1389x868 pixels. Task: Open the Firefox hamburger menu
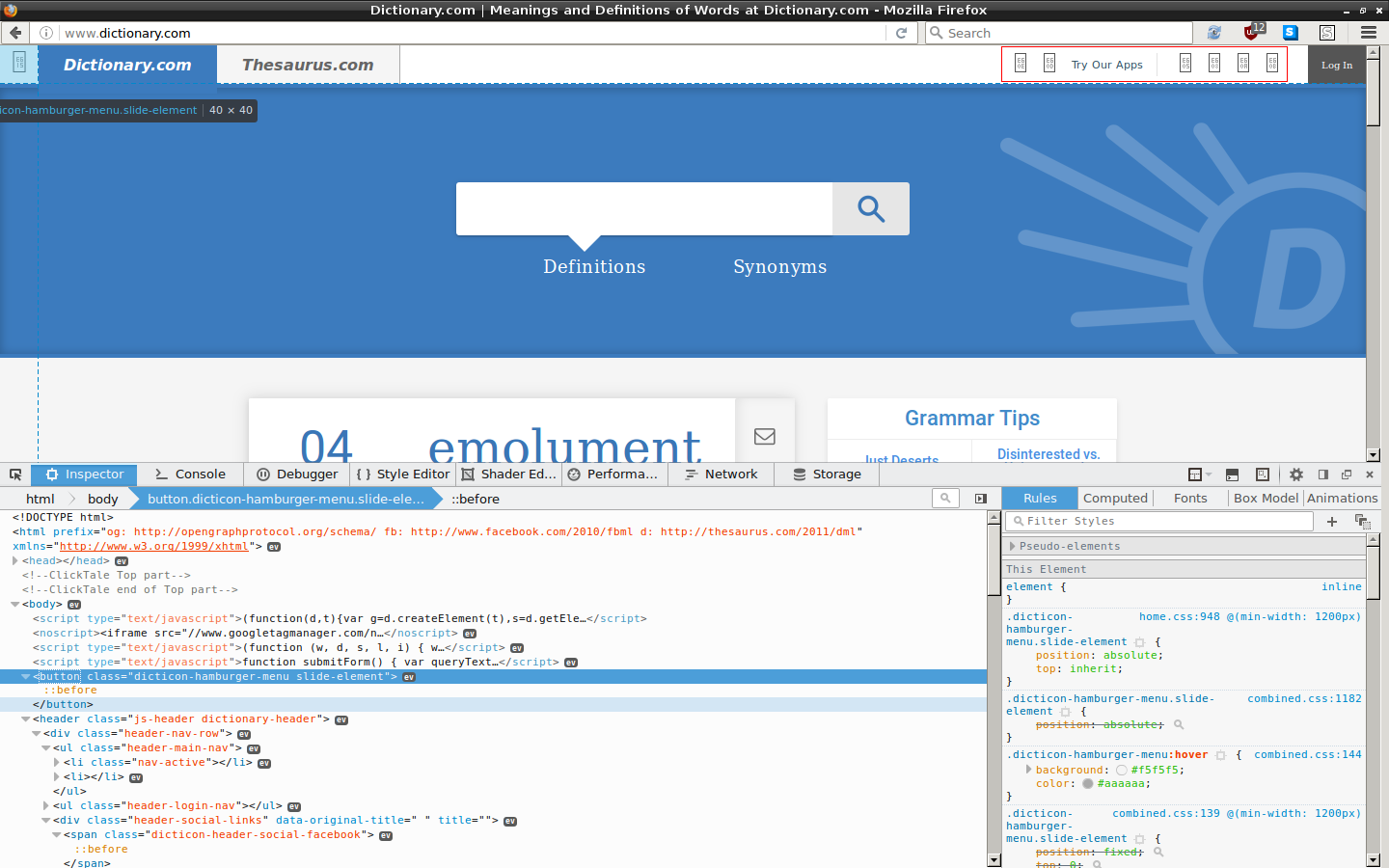[1368, 33]
